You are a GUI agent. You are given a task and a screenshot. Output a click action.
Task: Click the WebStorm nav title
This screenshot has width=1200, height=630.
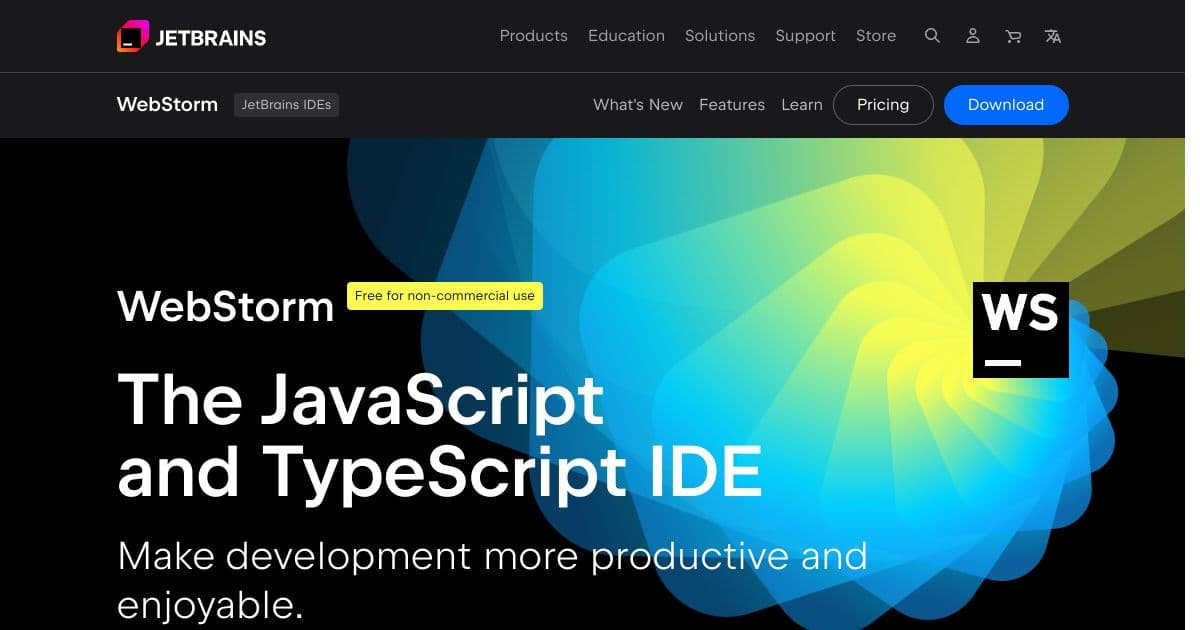pos(167,104)
